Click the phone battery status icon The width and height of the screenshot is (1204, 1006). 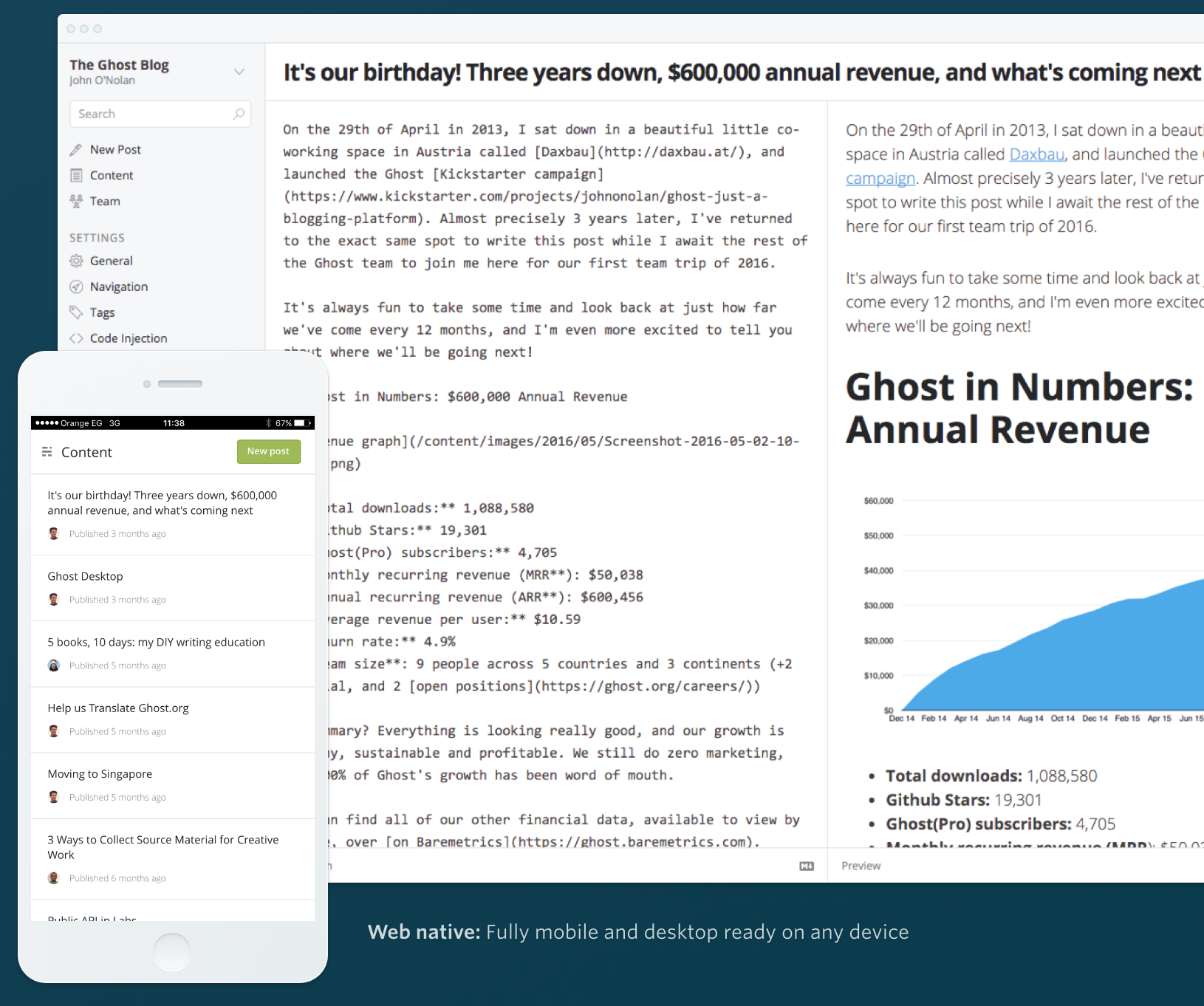[301, 423]
